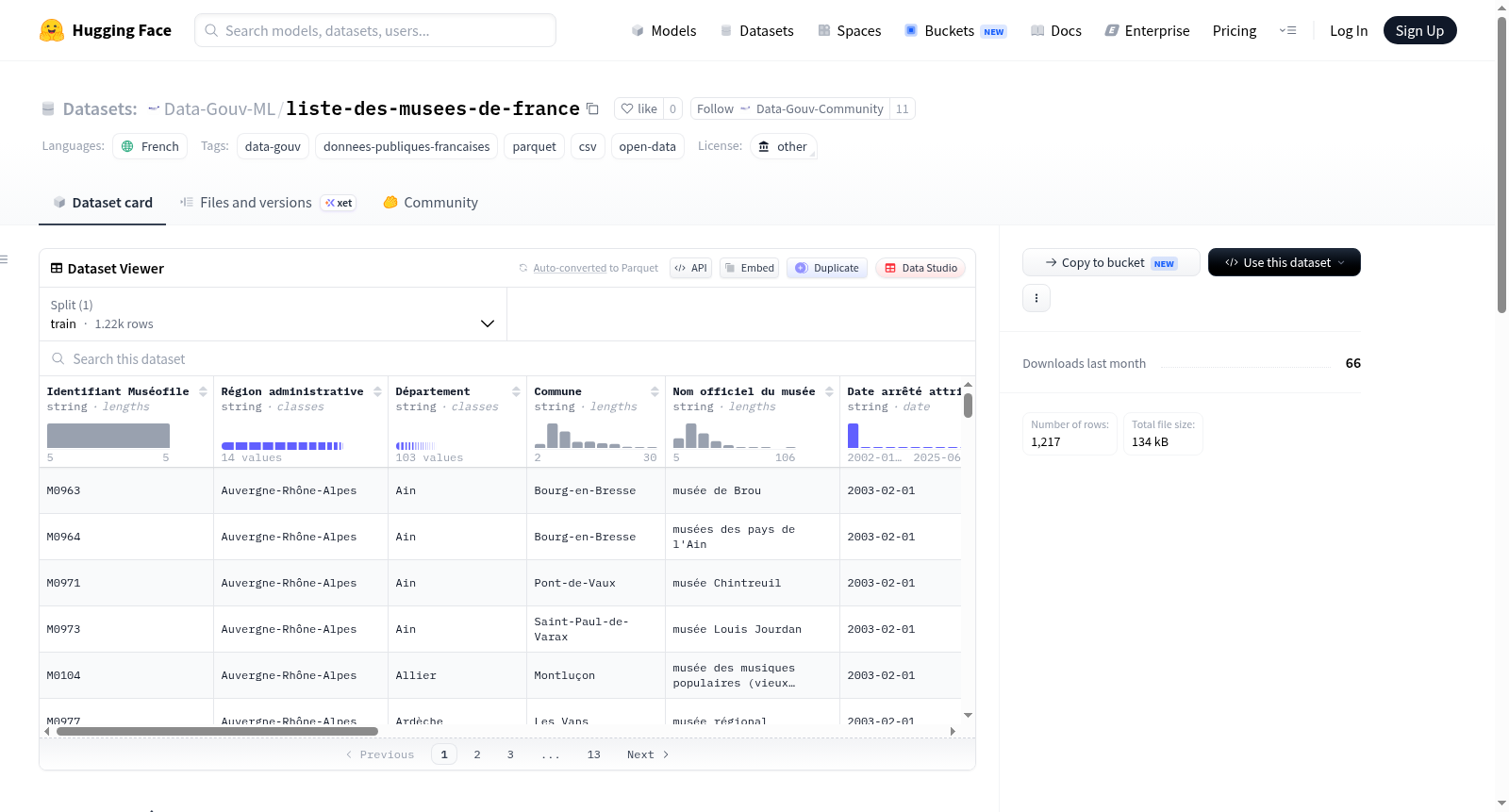Click the data-gouv tag
The height and width of the screenshot is (812, 1509).
273,146
